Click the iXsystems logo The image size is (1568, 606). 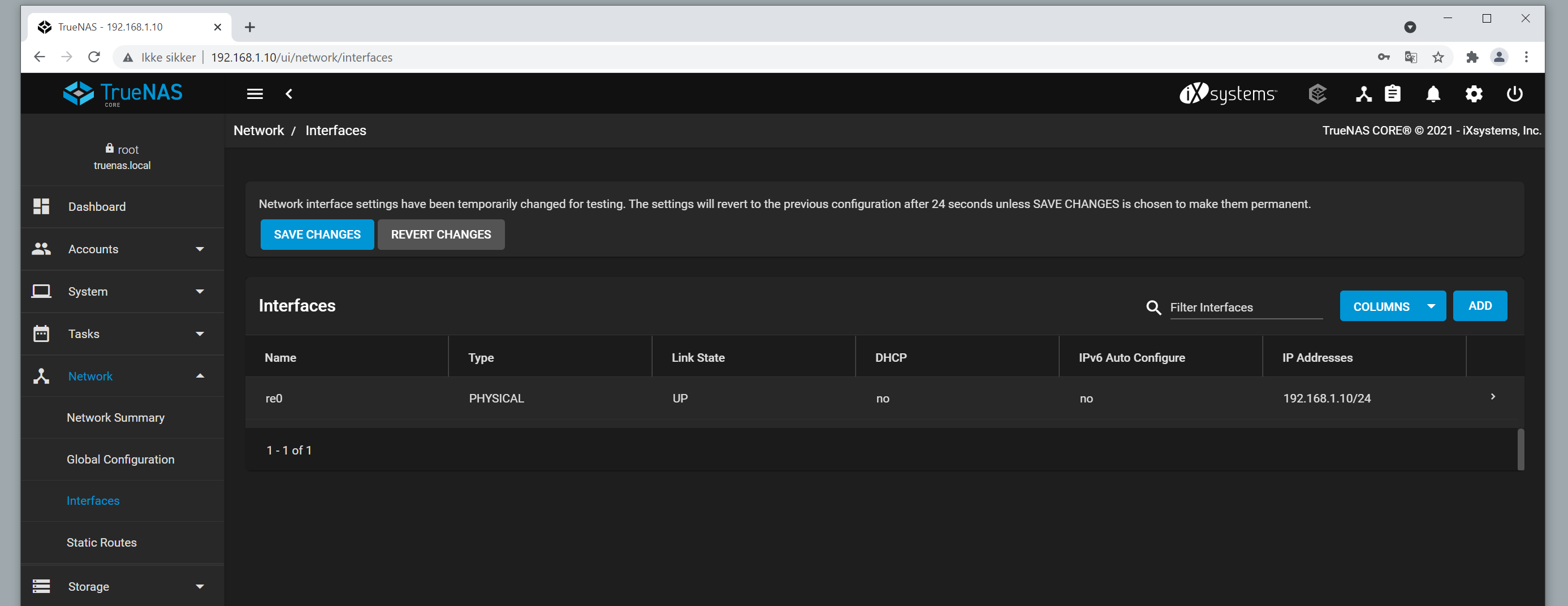(1228, 94)
